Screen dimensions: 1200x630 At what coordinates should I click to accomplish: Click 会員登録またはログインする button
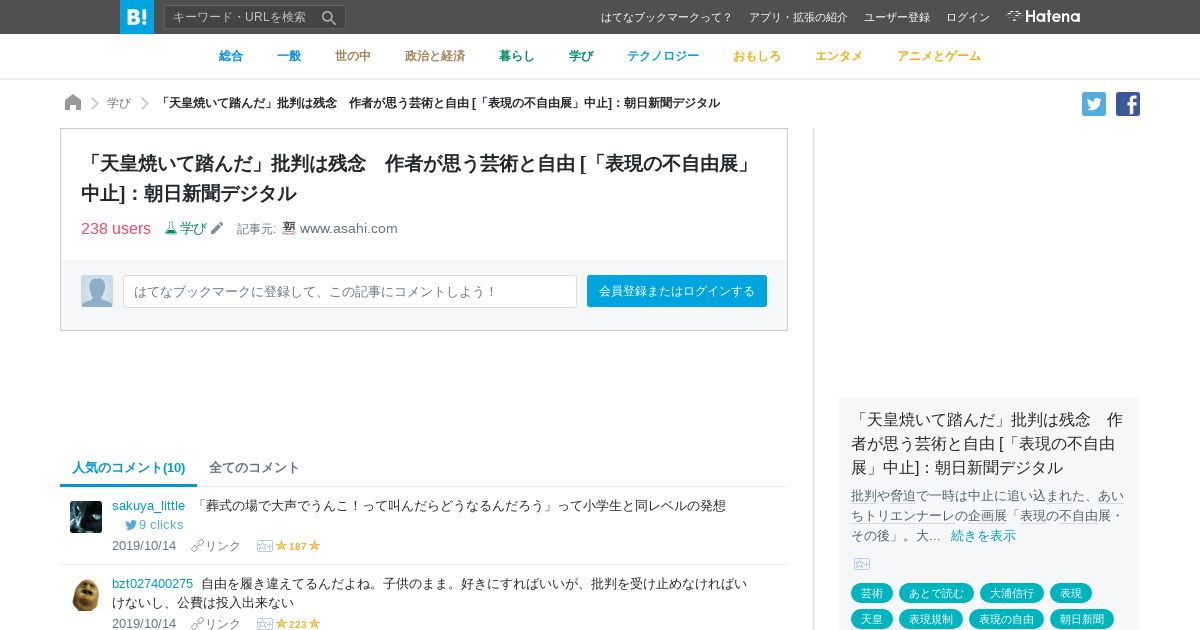tap(677, 291)
